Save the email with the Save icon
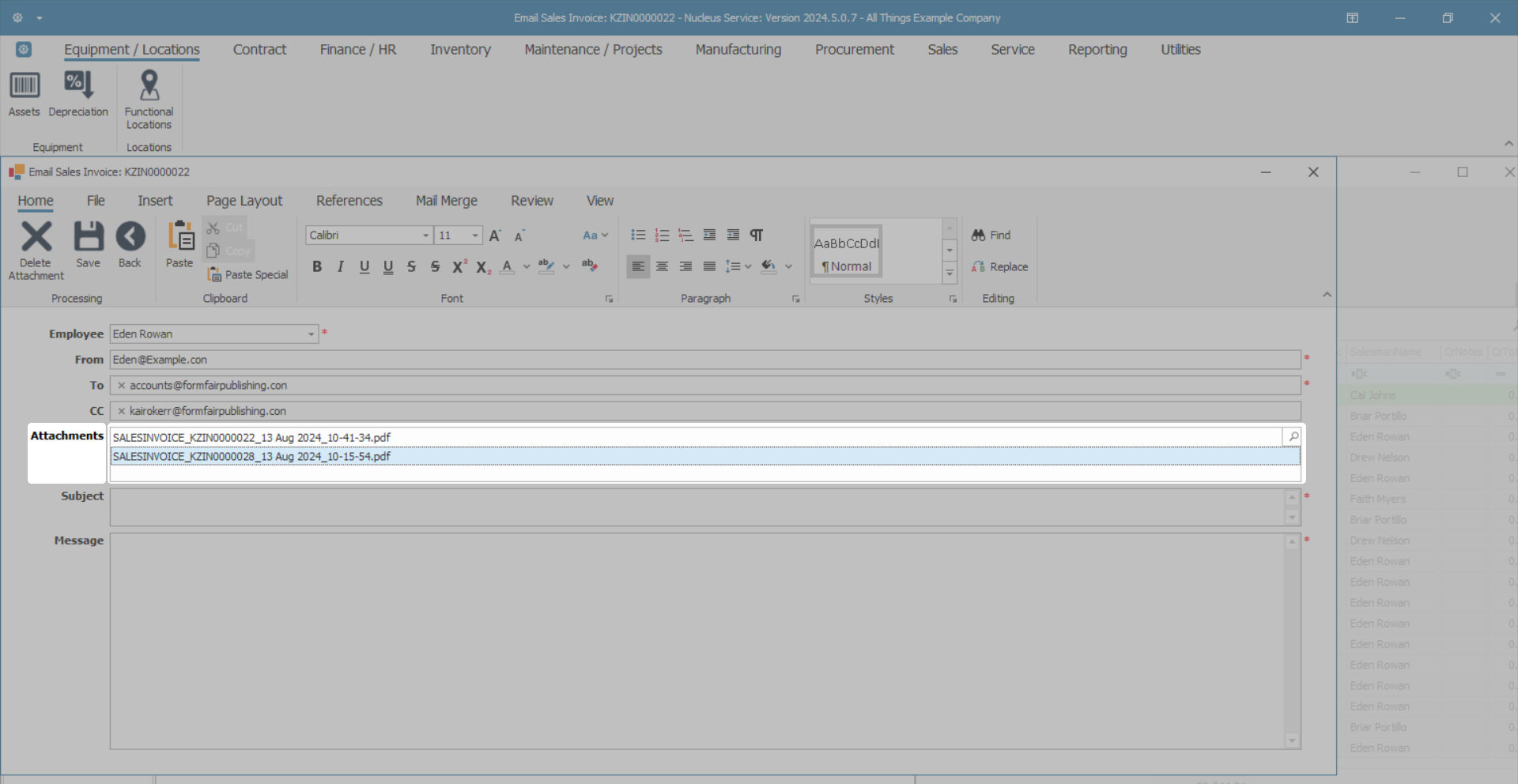Screen dimensions: 1518x784 click(88, 237)
